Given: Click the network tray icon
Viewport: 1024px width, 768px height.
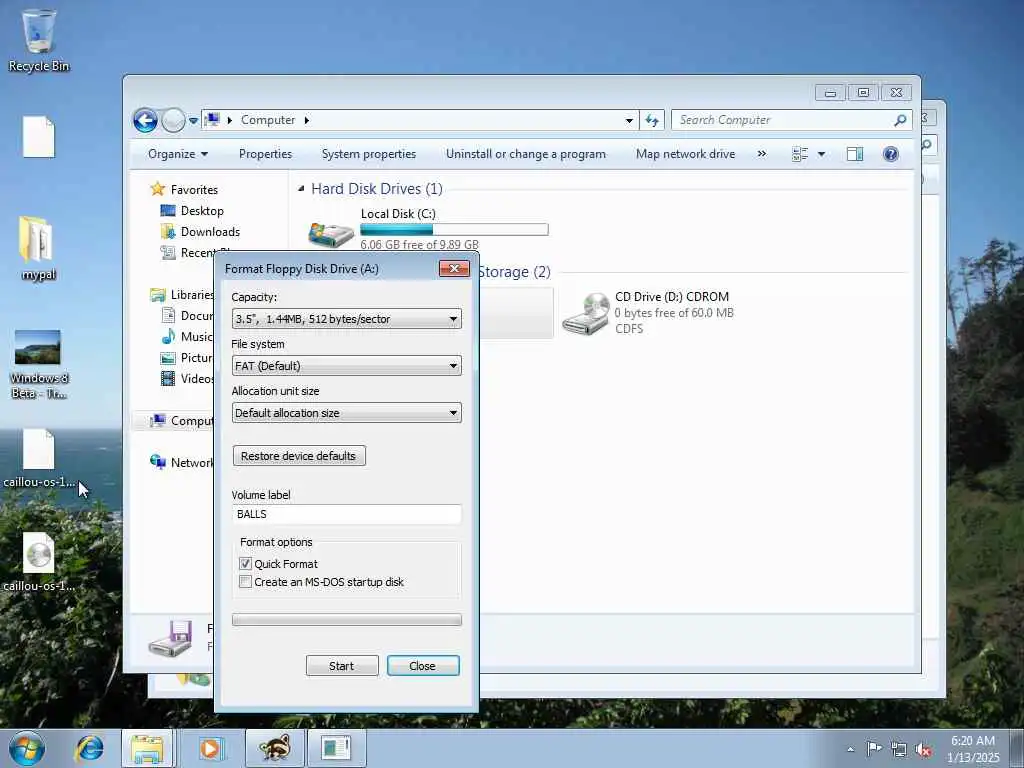Looking at the screenshot, I should [x=899, y=750].
